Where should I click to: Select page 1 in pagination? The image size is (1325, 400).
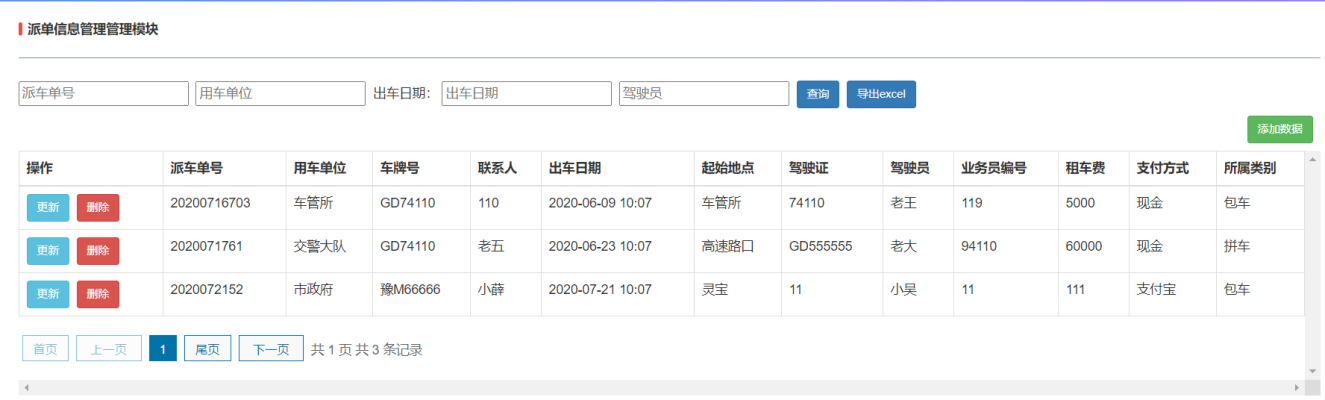162,349
